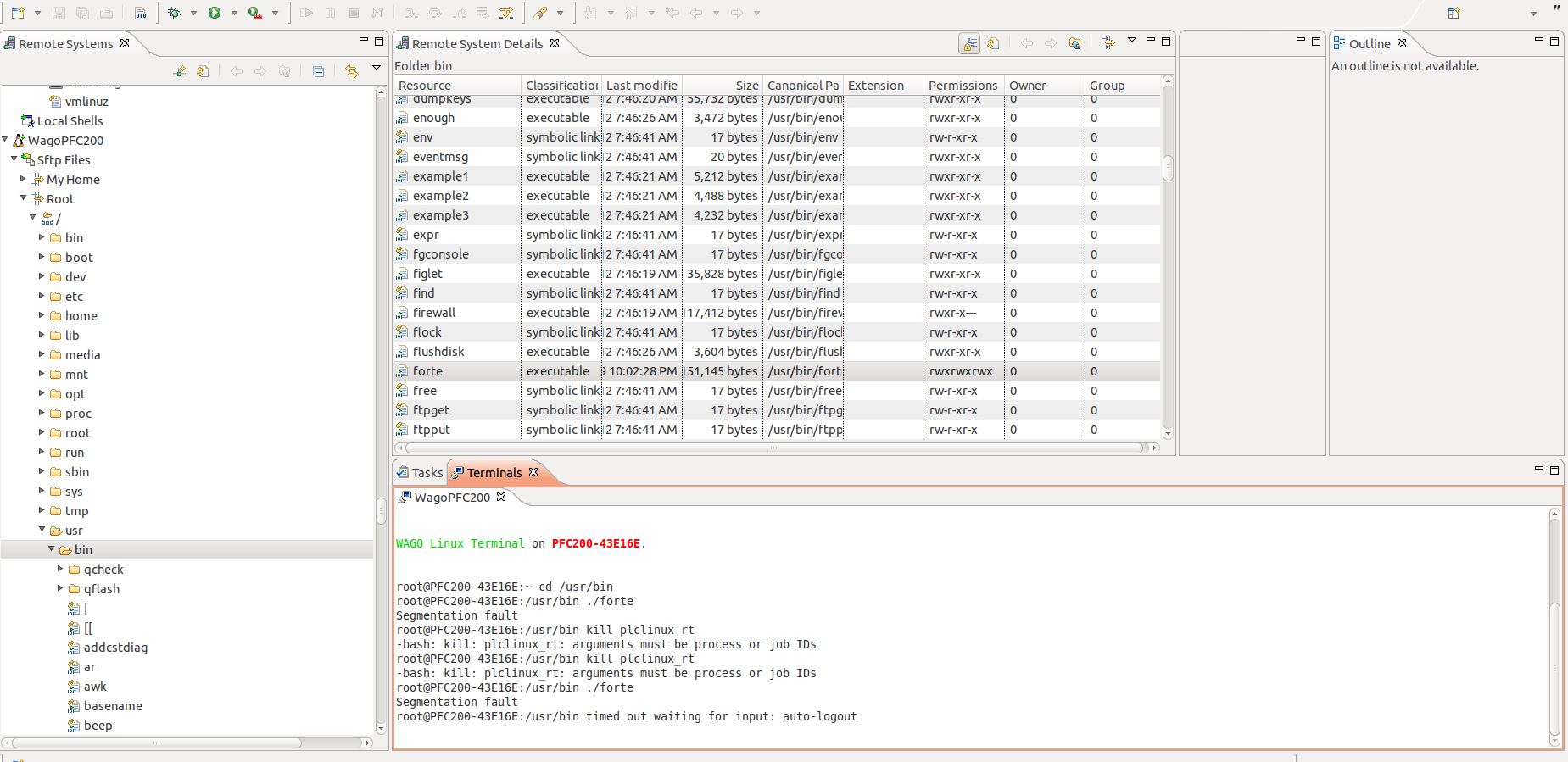Viewport: 1568px width, 762px height.
Task: Open the dropdown arrow beside the Run button
Action: pyautogui.click(x=234, y=13)
